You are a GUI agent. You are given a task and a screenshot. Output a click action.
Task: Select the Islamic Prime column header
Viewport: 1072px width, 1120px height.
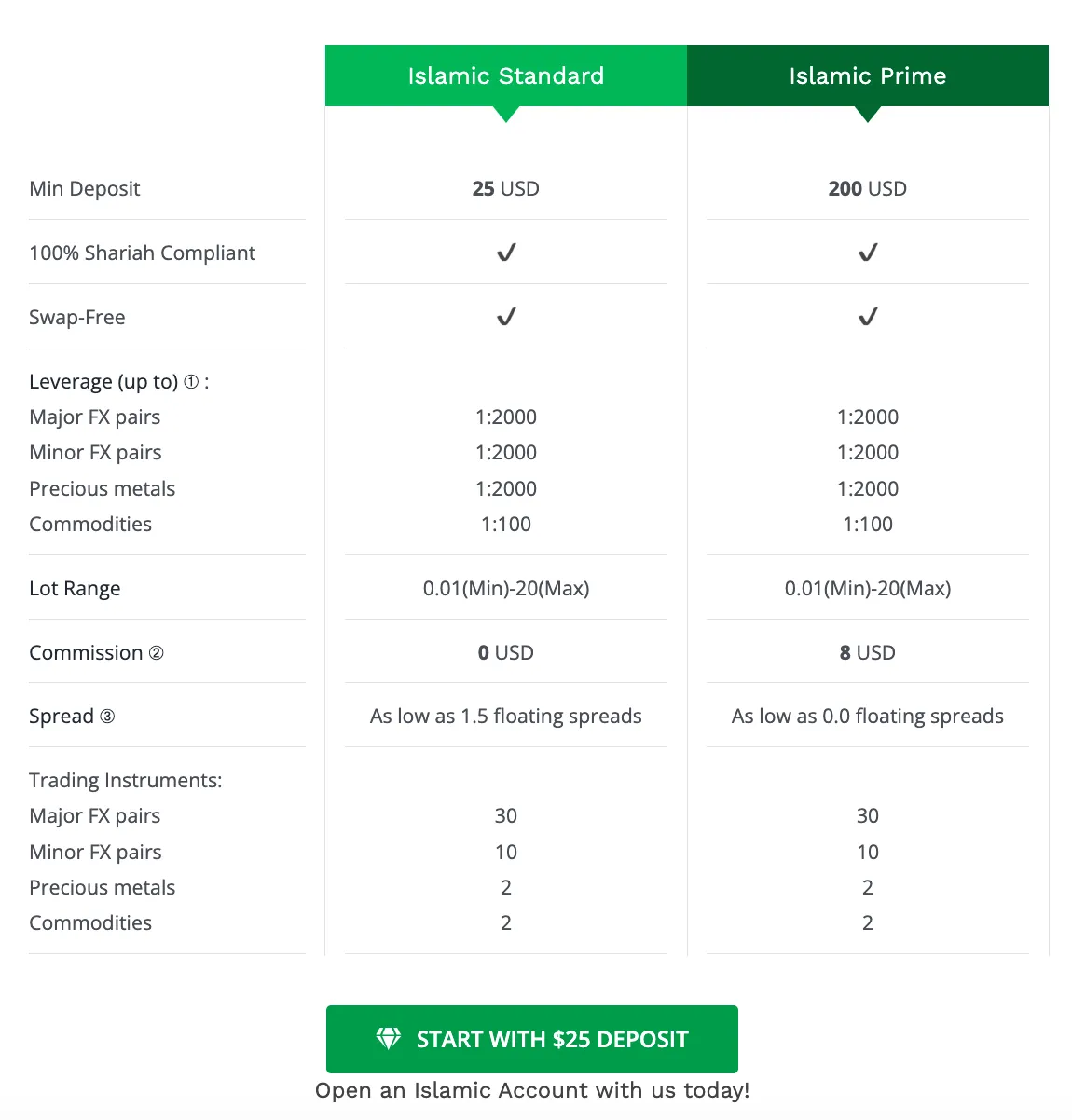point(868,75)
